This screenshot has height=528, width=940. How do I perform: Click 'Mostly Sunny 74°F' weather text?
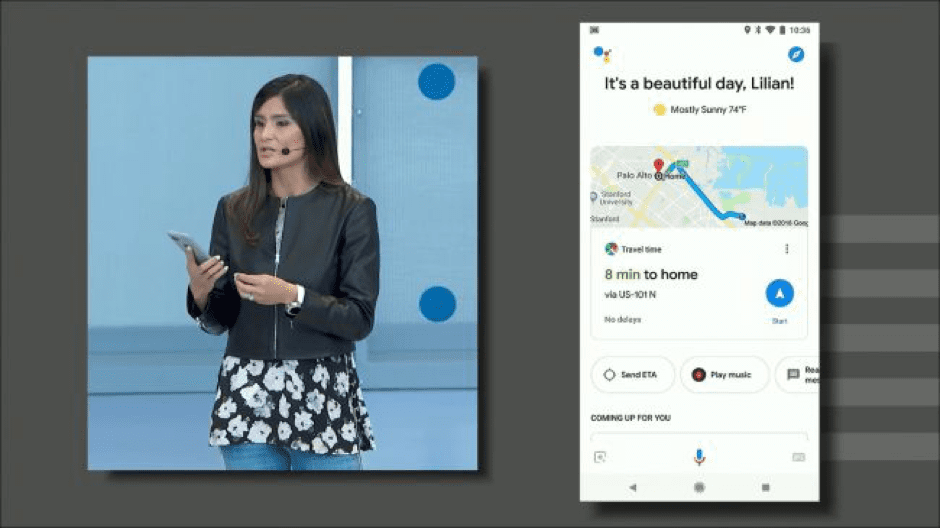(x=708, y=110)
